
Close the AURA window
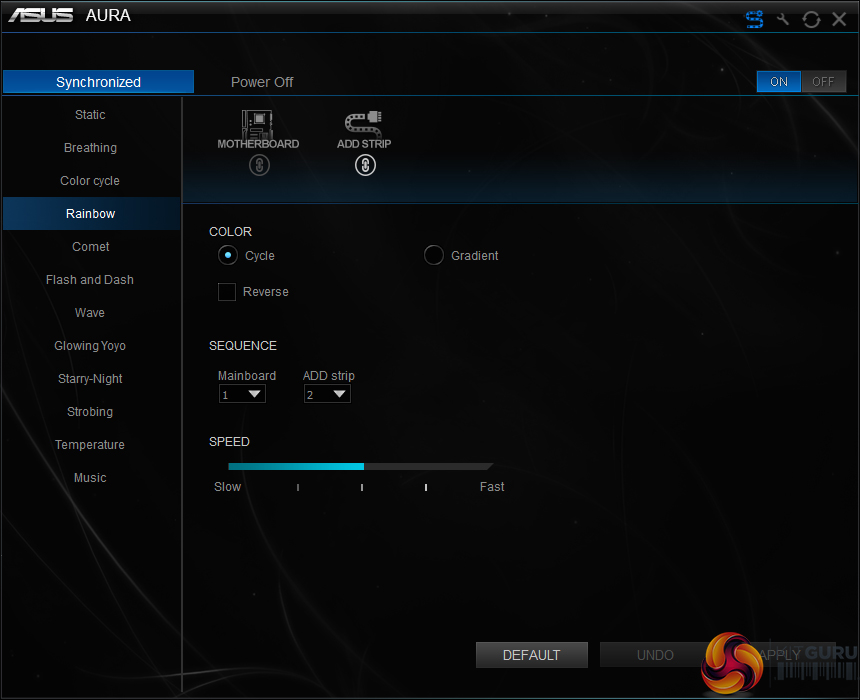point(839,19)
